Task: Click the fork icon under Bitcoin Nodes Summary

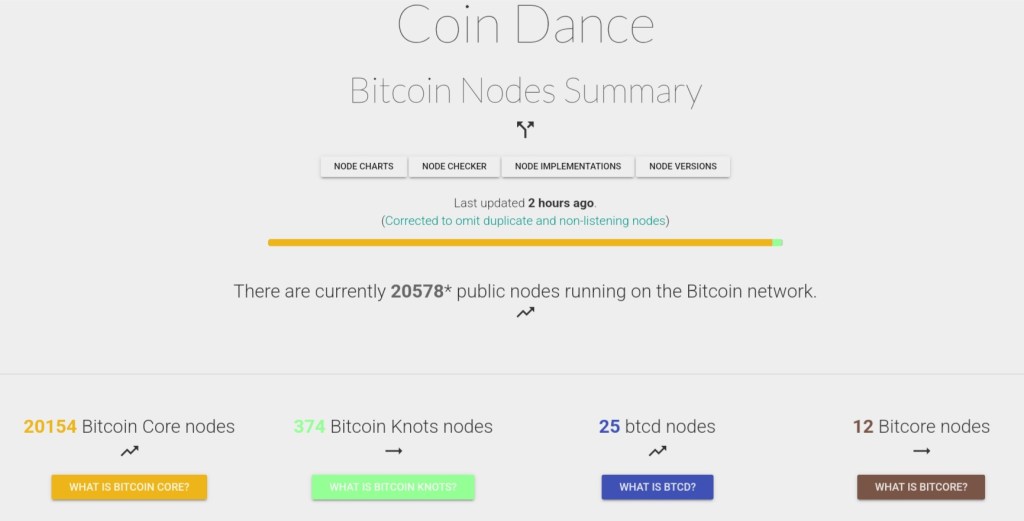Action: [525, 129]
